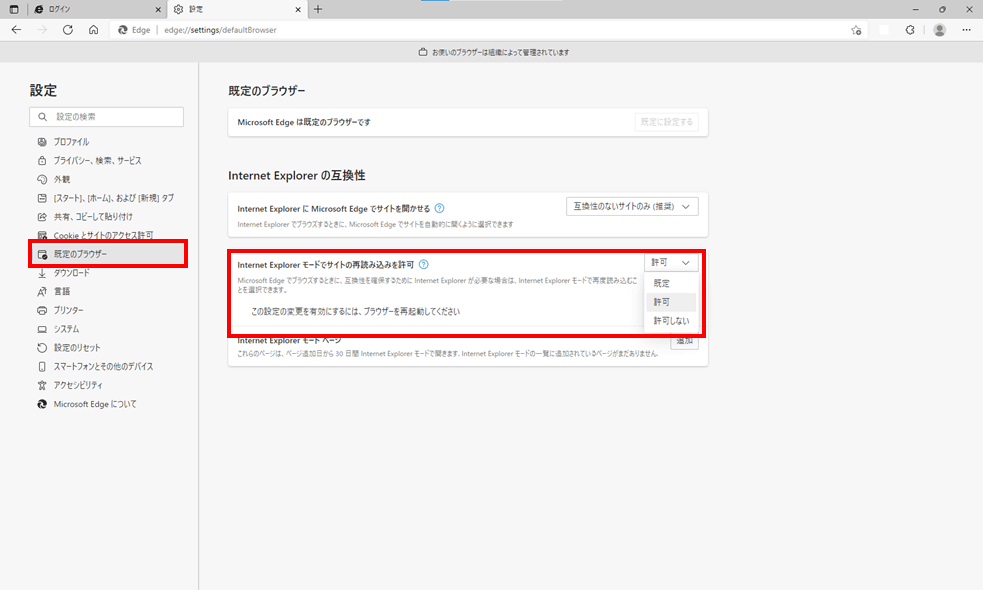Screen dimensions: 983x590
Task: Reload the current page
Action: pyautogui.click(x=68, y=29)
